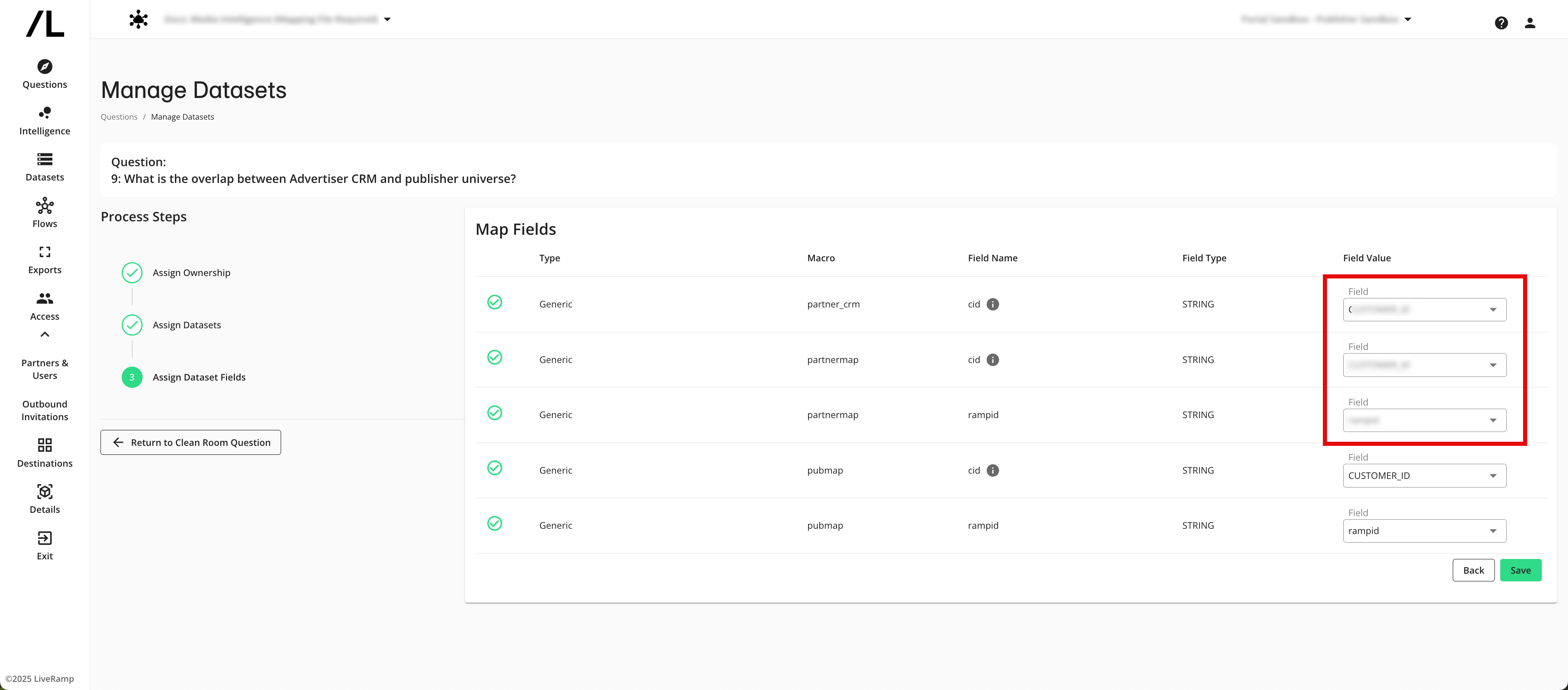Click the Save button
Screen dimensions: 1568x690
click(x=1521, y=570)
